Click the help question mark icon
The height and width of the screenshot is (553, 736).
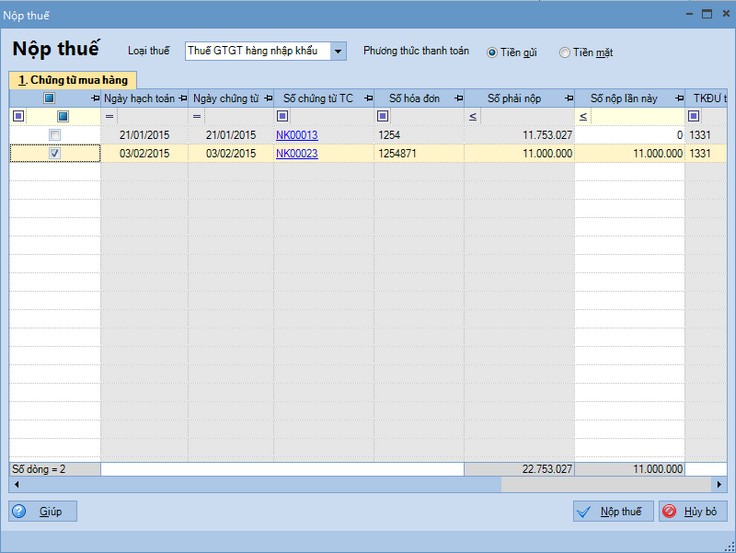click(19, 511)
